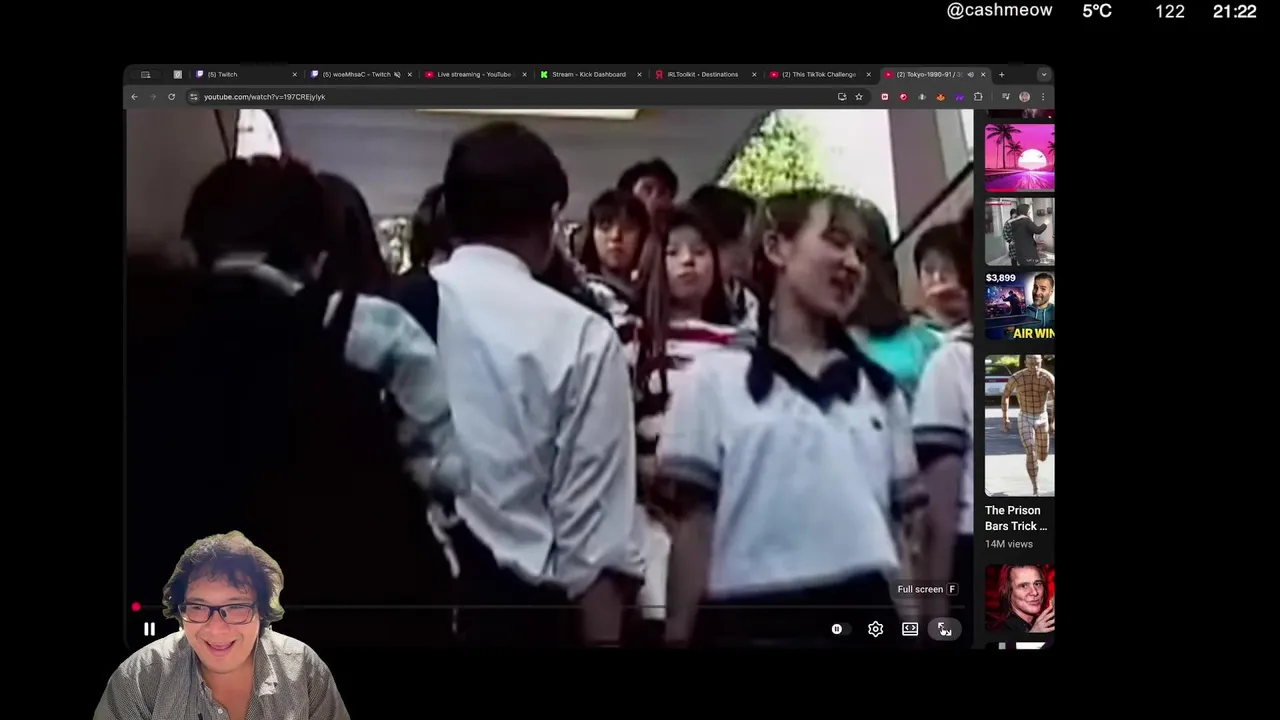The image size is (1280, 720).
Task: Open Chrome three-dot menu
Action: tap(1043, 97)
